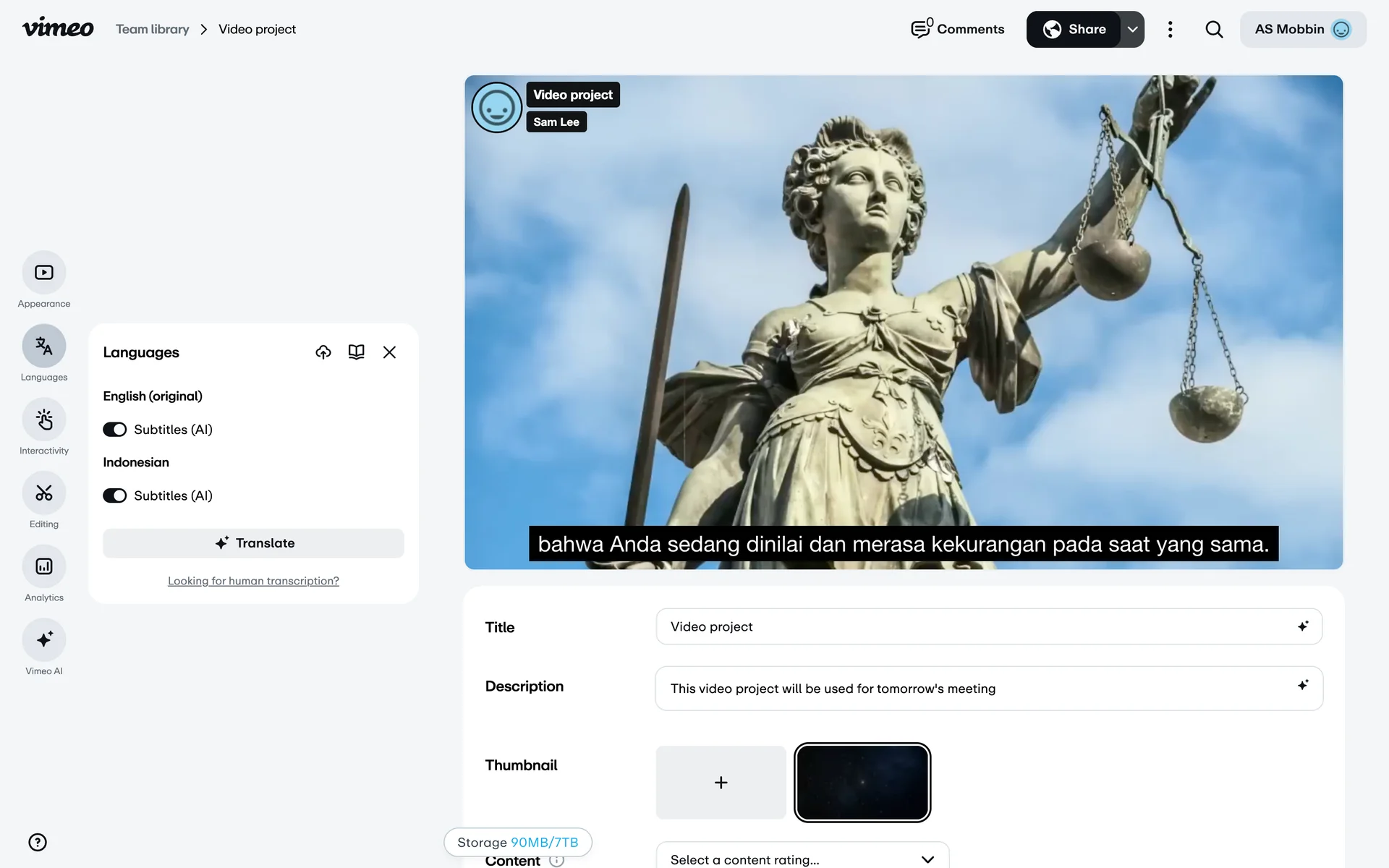Expand the Share dropdown arrow

click(1132, 30)
